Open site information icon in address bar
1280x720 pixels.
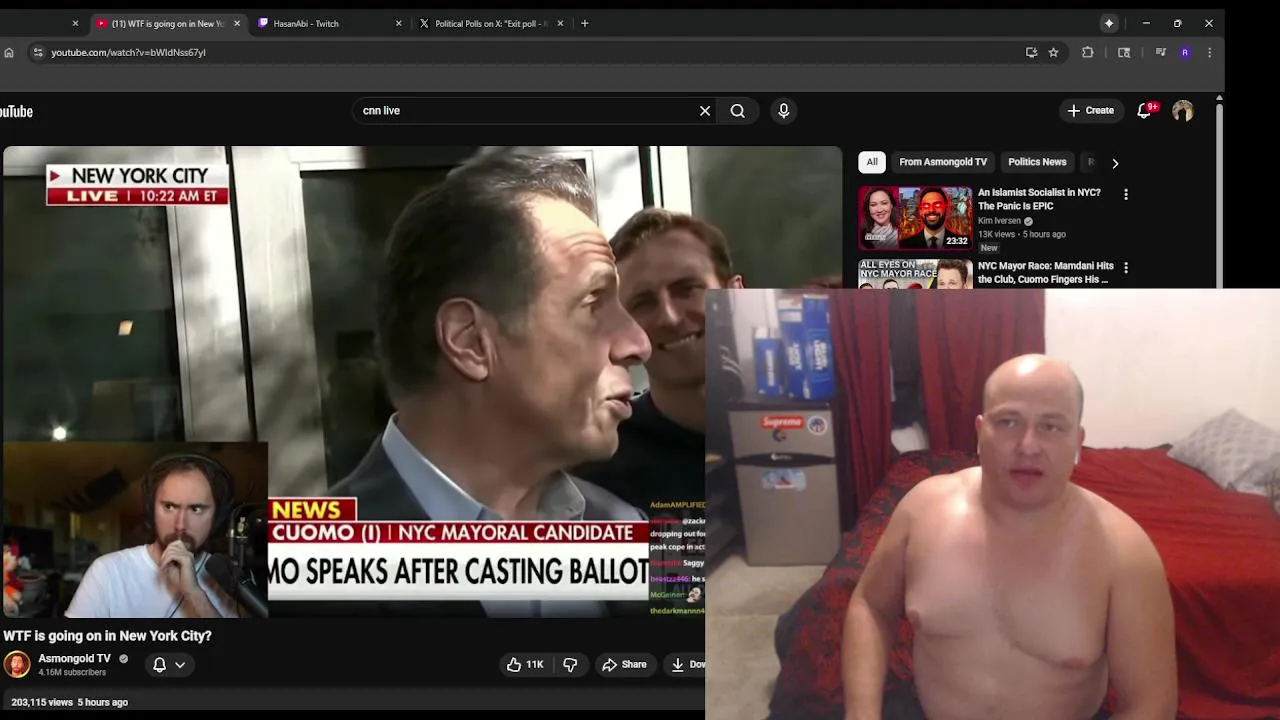[x=37, y=52]
